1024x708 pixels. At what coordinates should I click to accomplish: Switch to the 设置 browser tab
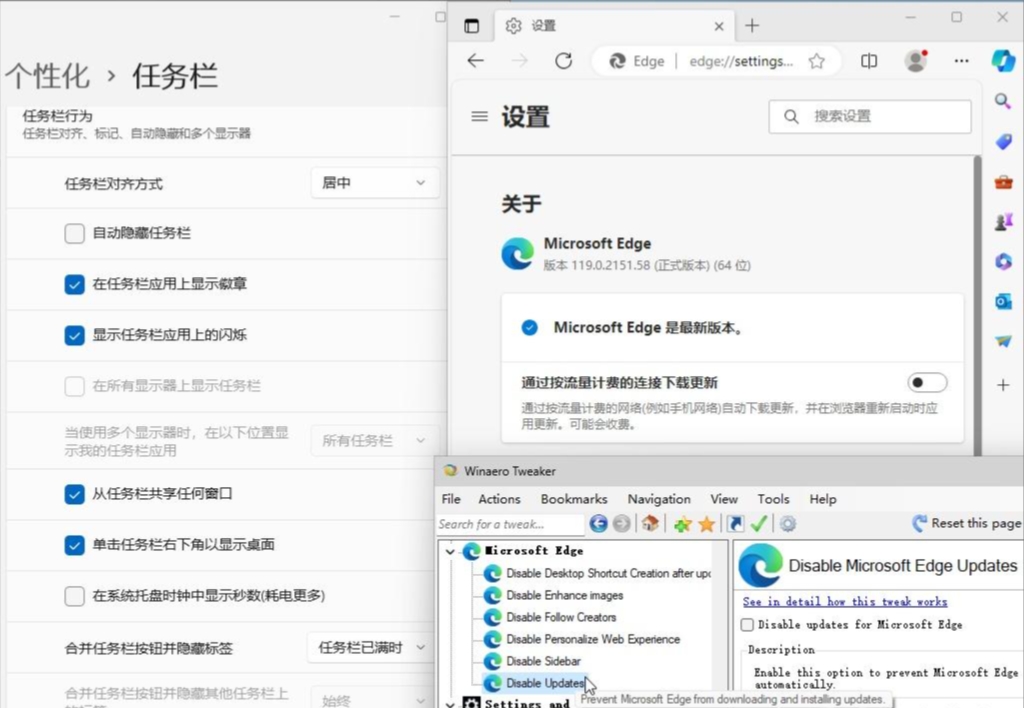click(x=560, y=26)
